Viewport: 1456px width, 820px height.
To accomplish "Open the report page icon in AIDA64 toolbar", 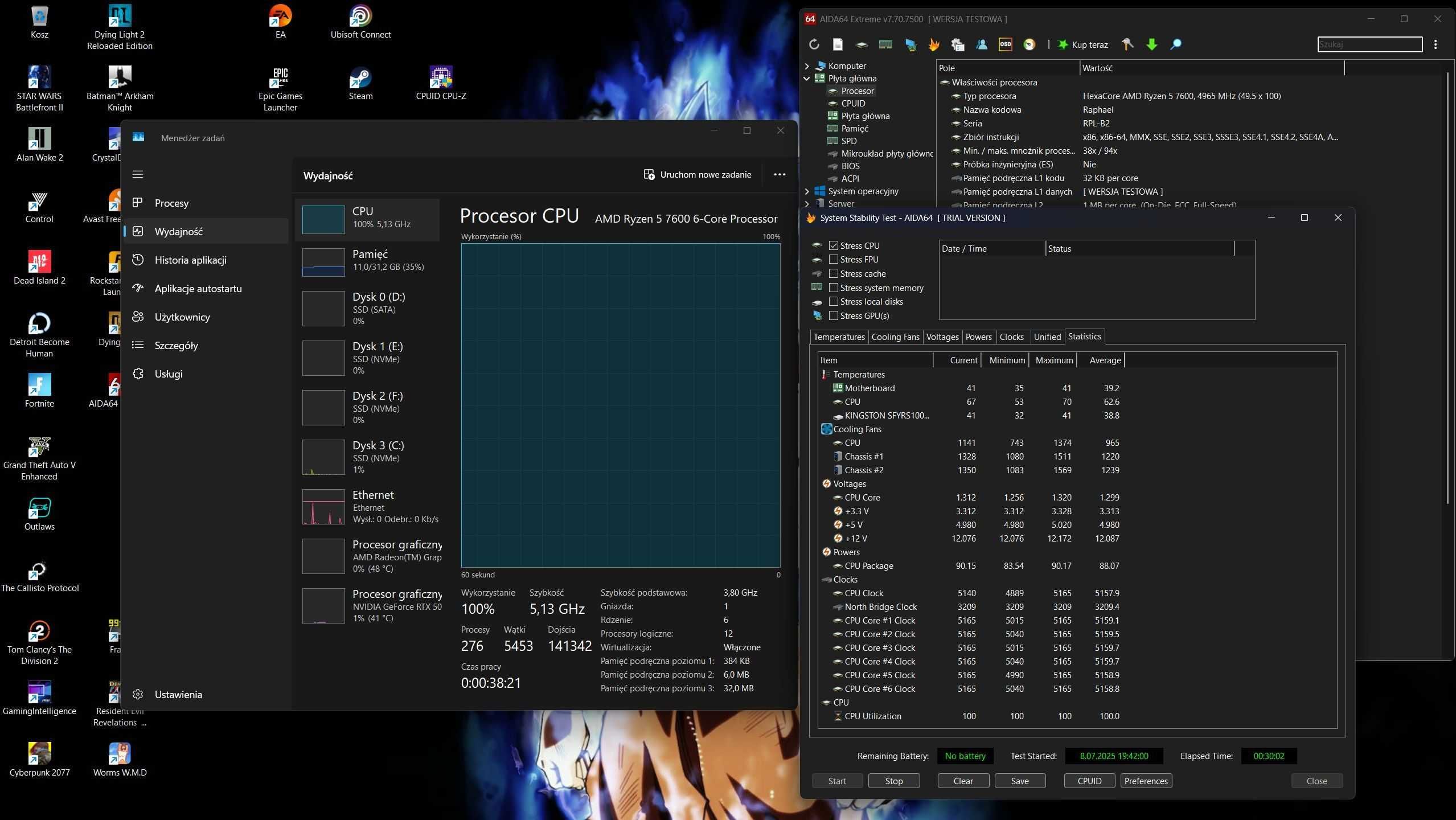I will (838, 44).
